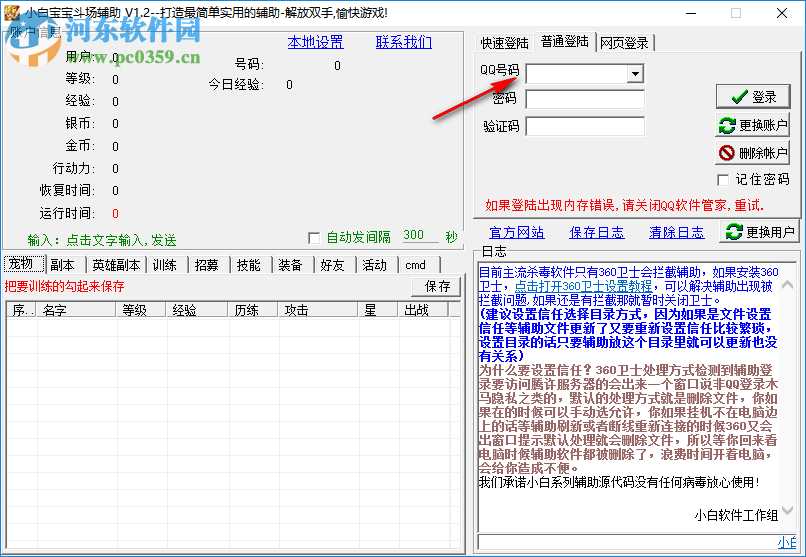The image size is (806, 557).
Task: Click 等级 column header in pet table
Action: (141, 310)
